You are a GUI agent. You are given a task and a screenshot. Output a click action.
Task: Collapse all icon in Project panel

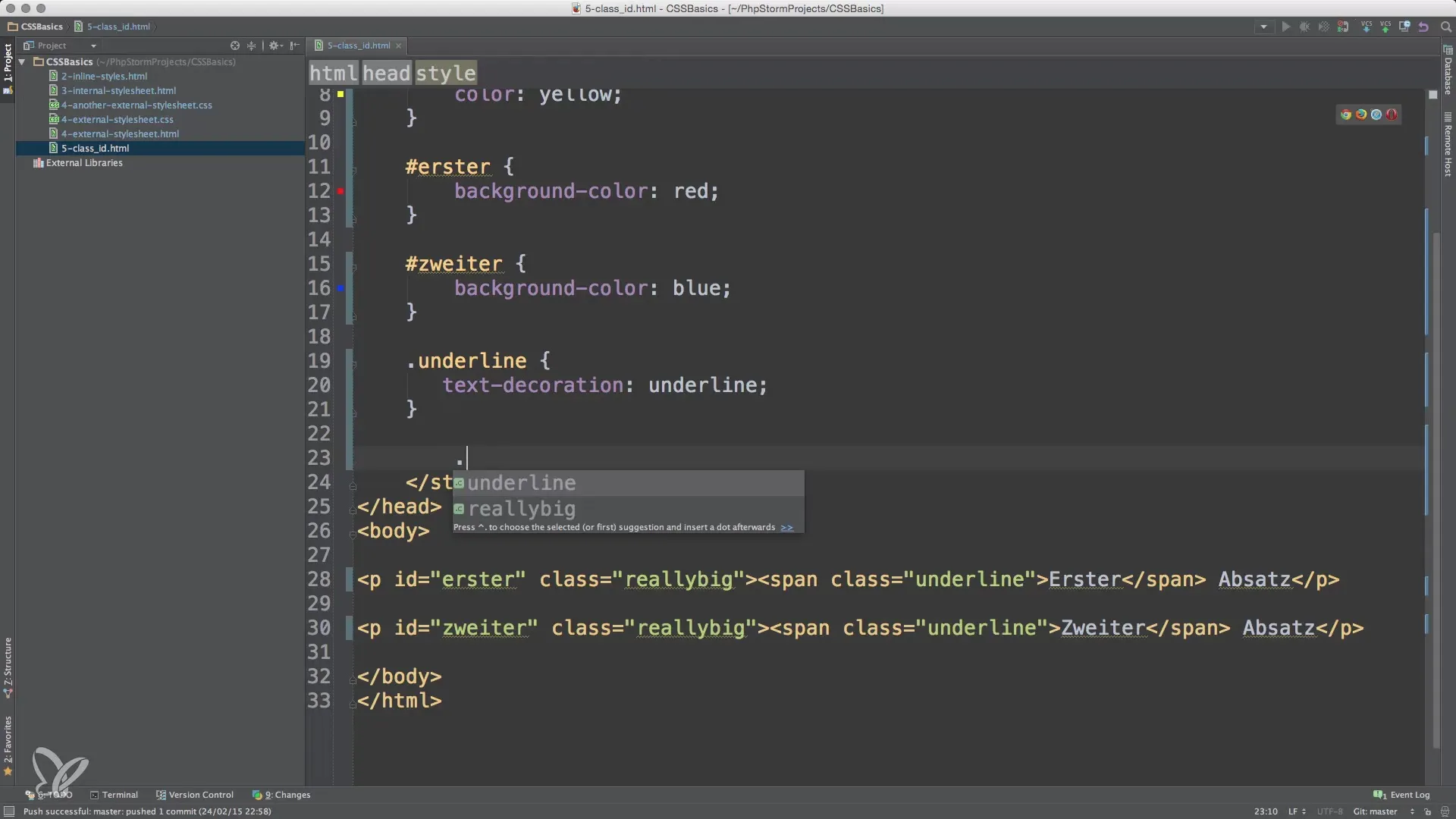[251, 45]
